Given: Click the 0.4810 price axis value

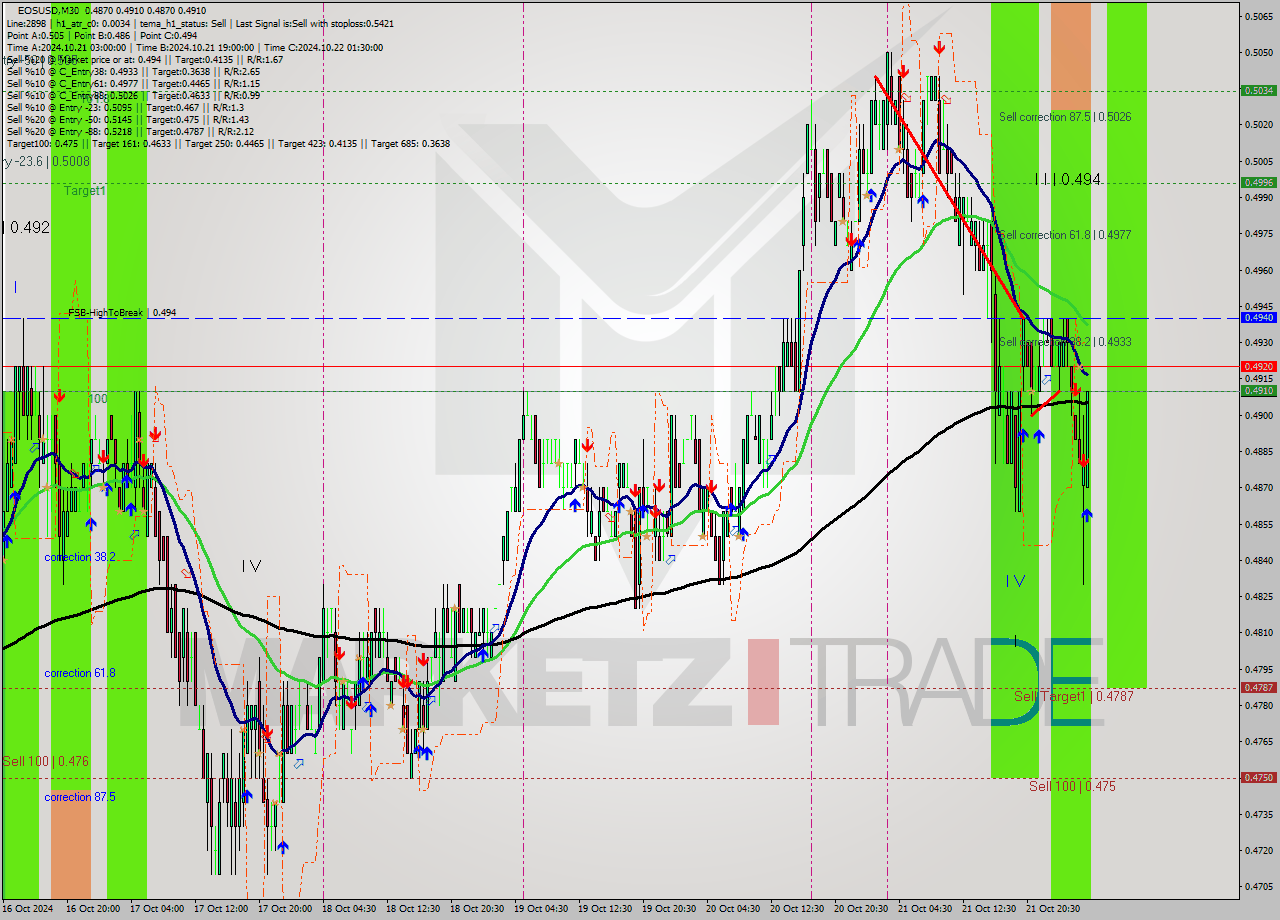Looking at the screenshot, I should tap(1259, 632).
